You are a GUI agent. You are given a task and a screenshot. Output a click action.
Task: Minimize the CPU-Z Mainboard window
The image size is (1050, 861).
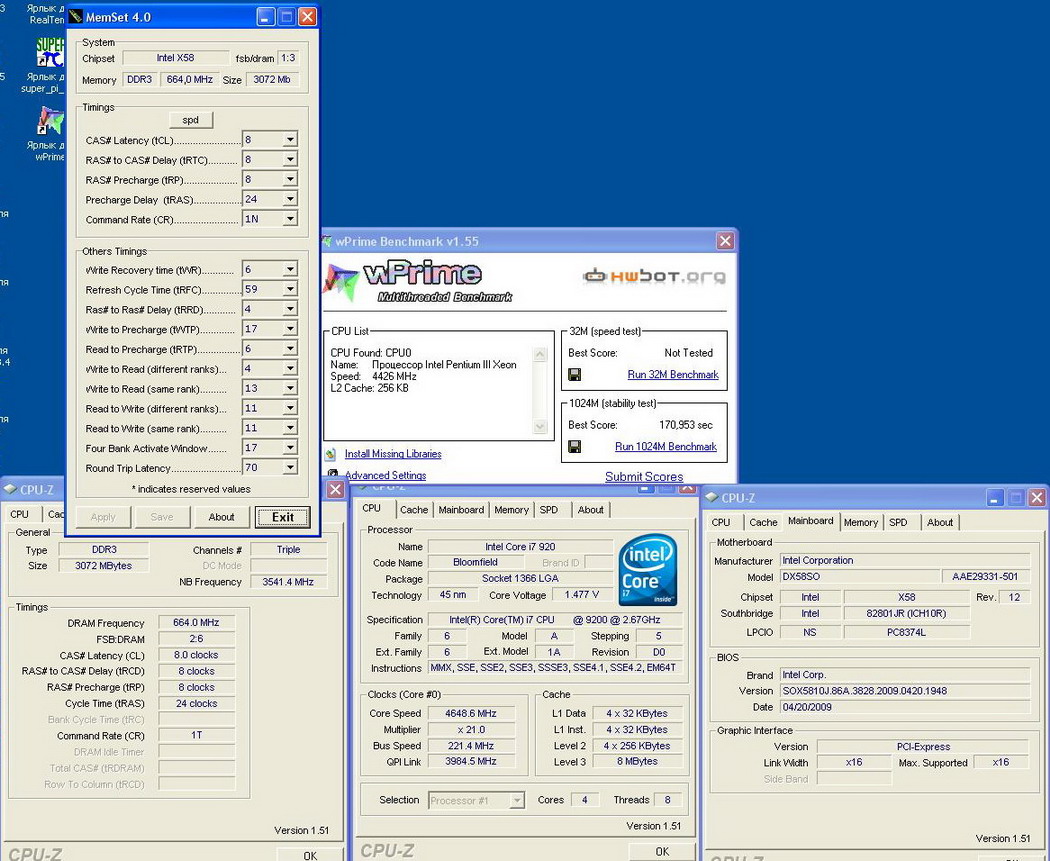point(995,497)
